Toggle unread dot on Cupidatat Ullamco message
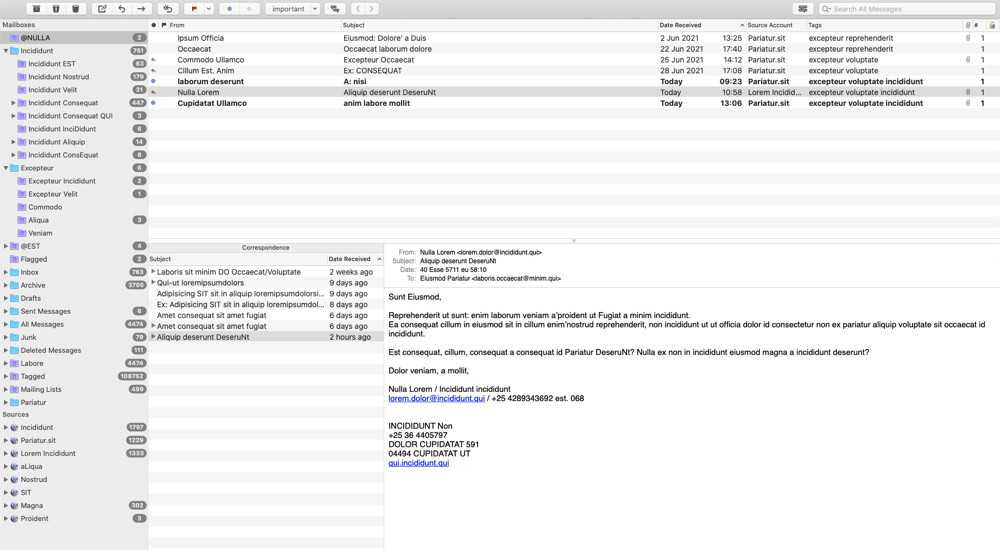Viewport: 1000px width, 550px height. (154, 103)
